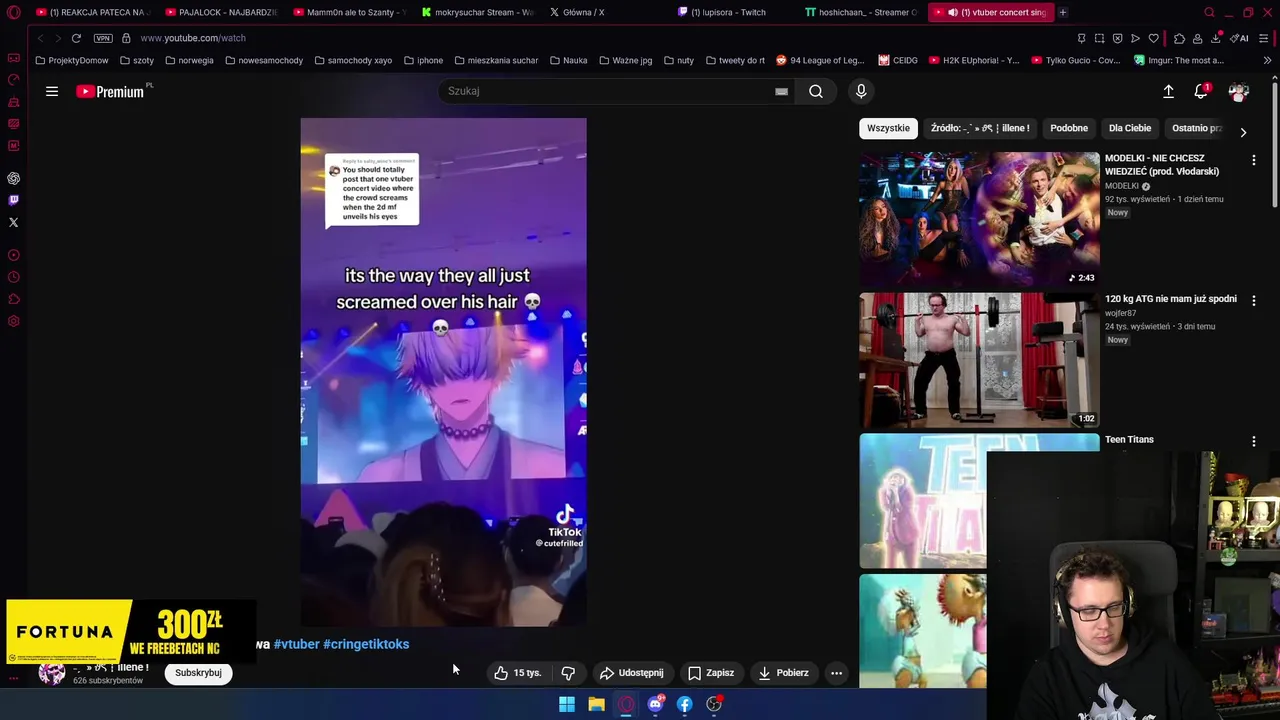The height and width of the screenshot is (720, 1280).
Task: Open the AI assistant button in toolbar
Action: [1240, 38]
